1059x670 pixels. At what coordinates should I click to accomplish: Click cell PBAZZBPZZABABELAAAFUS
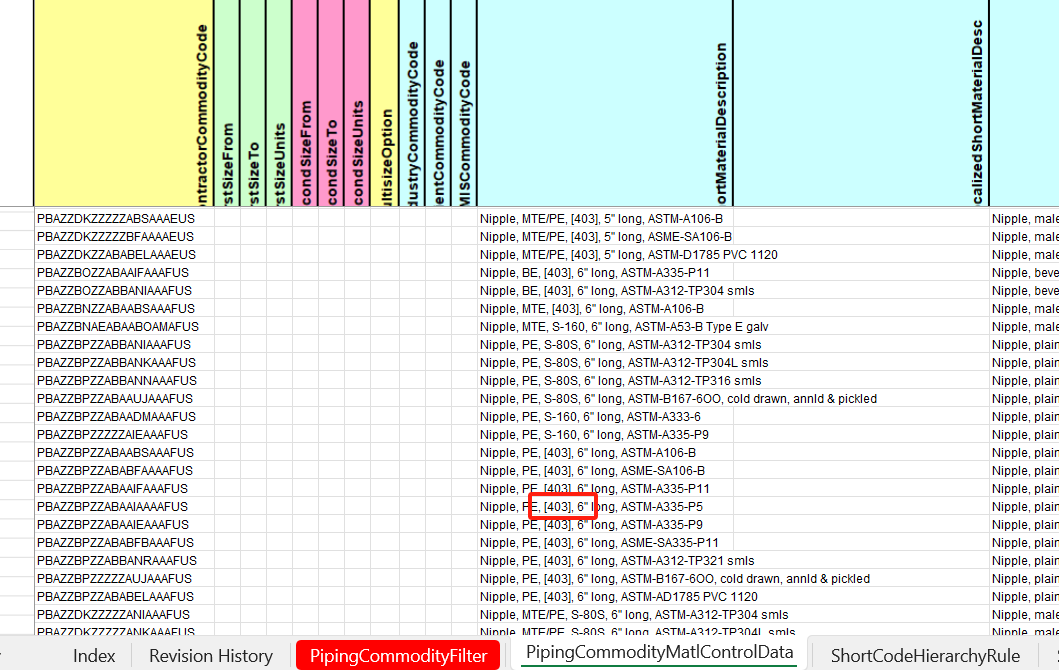coord(124,597)
